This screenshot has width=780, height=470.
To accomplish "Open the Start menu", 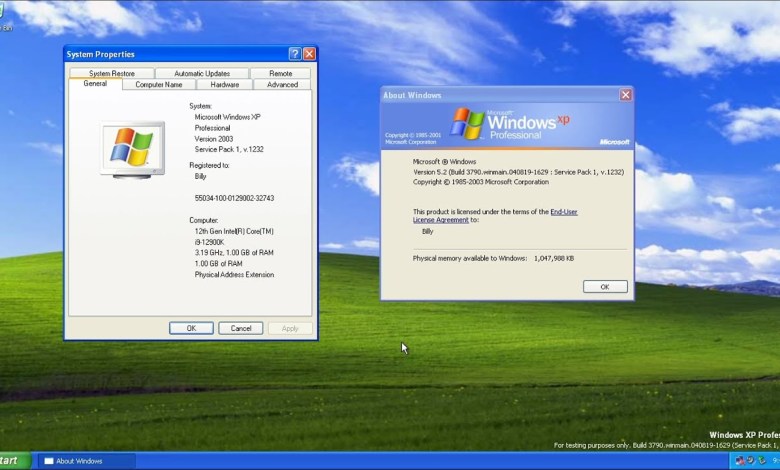I will coord(14,461).
